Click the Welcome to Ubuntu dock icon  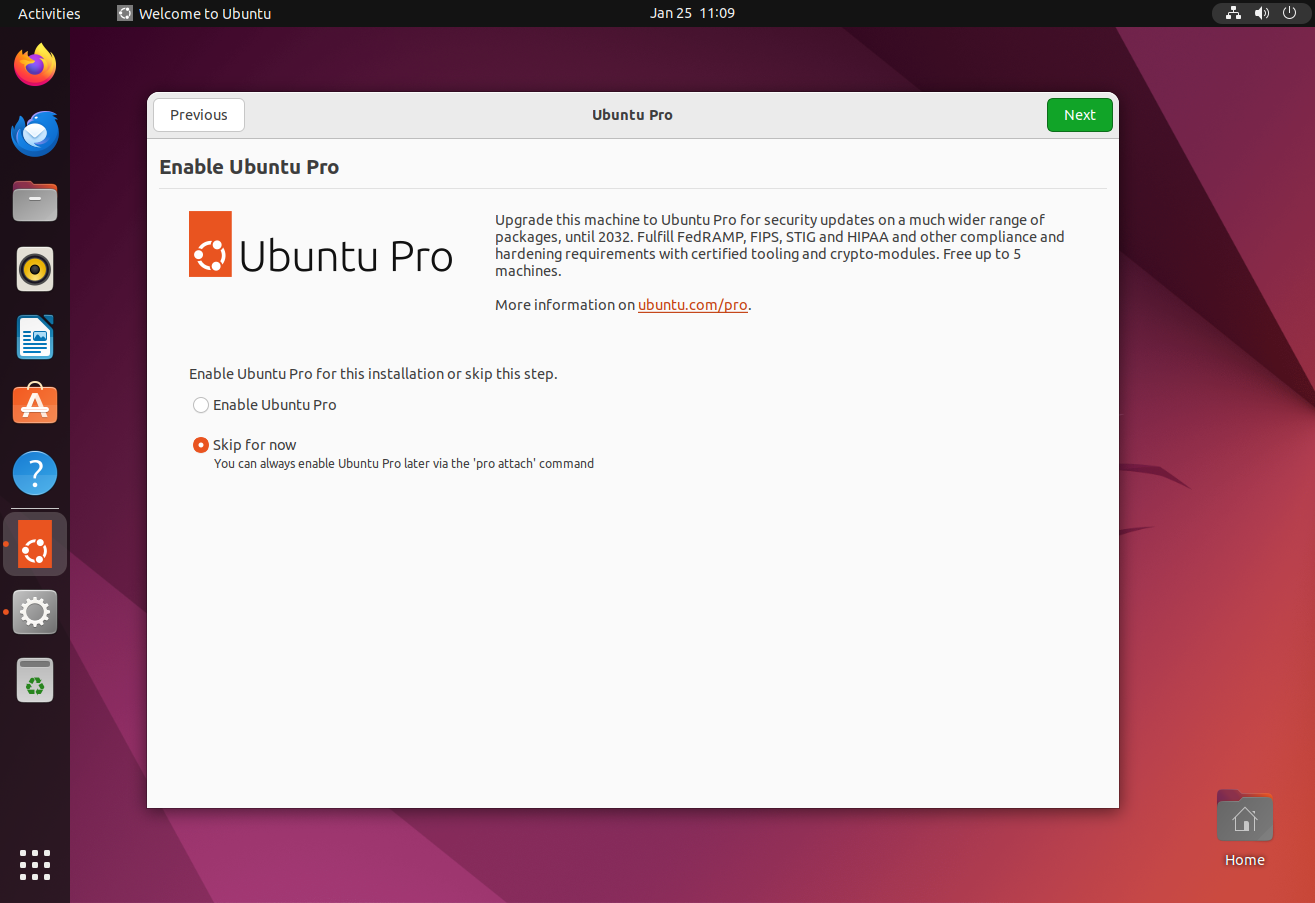[35, 544]
